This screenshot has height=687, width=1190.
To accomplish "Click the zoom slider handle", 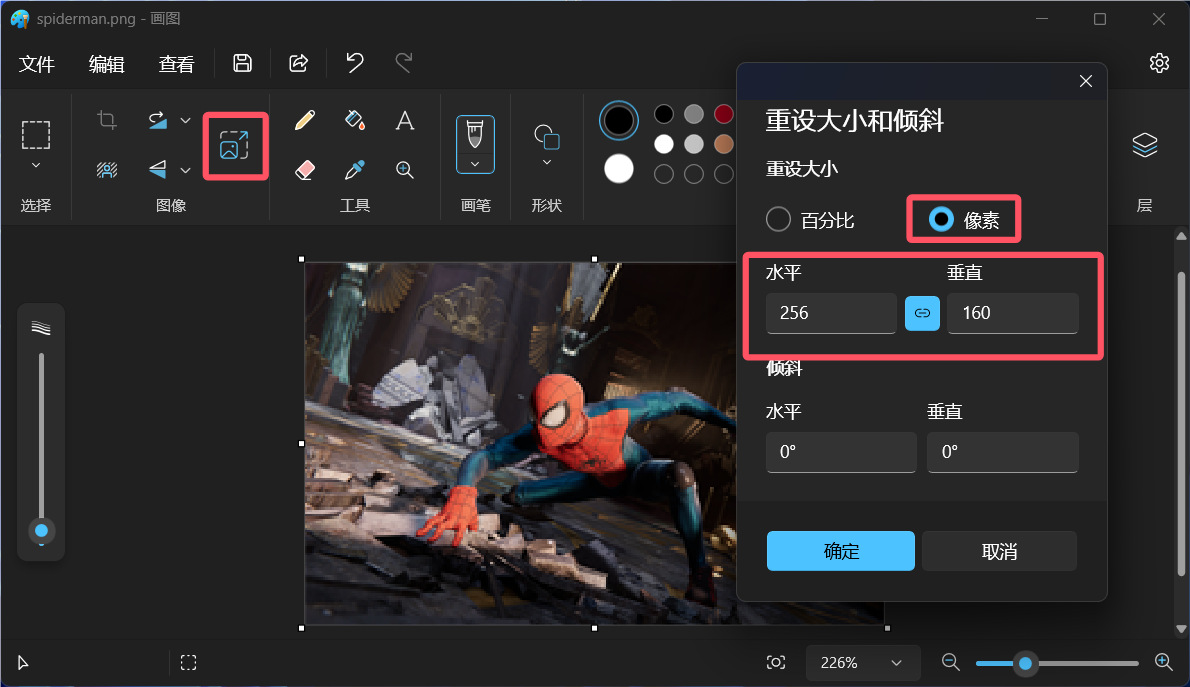I will pyautogui.click(x=1025, y=663).
